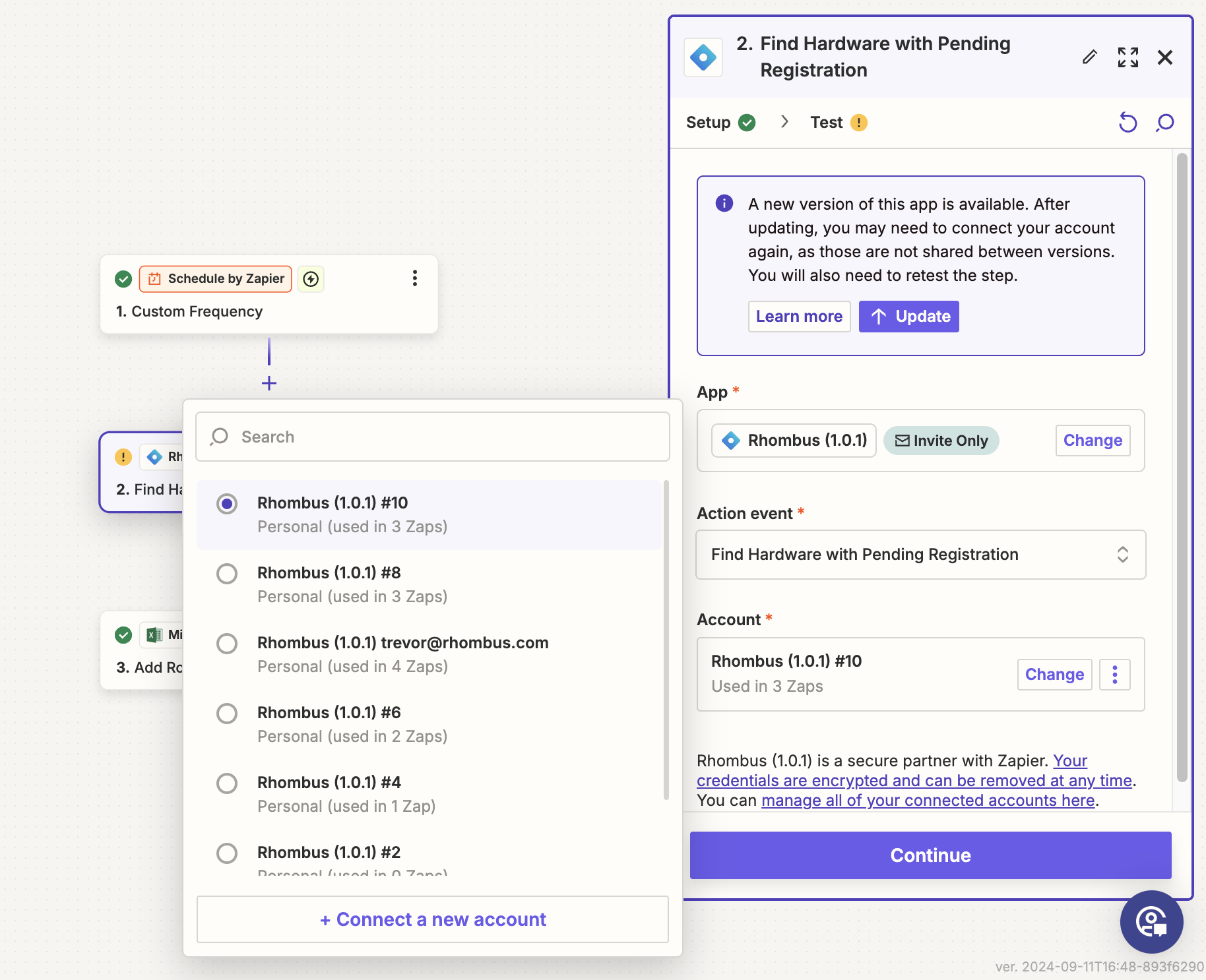Click the version text at bottom right
The height and width of the screenshot is (980, 1206).
(x=1099, y=967)
